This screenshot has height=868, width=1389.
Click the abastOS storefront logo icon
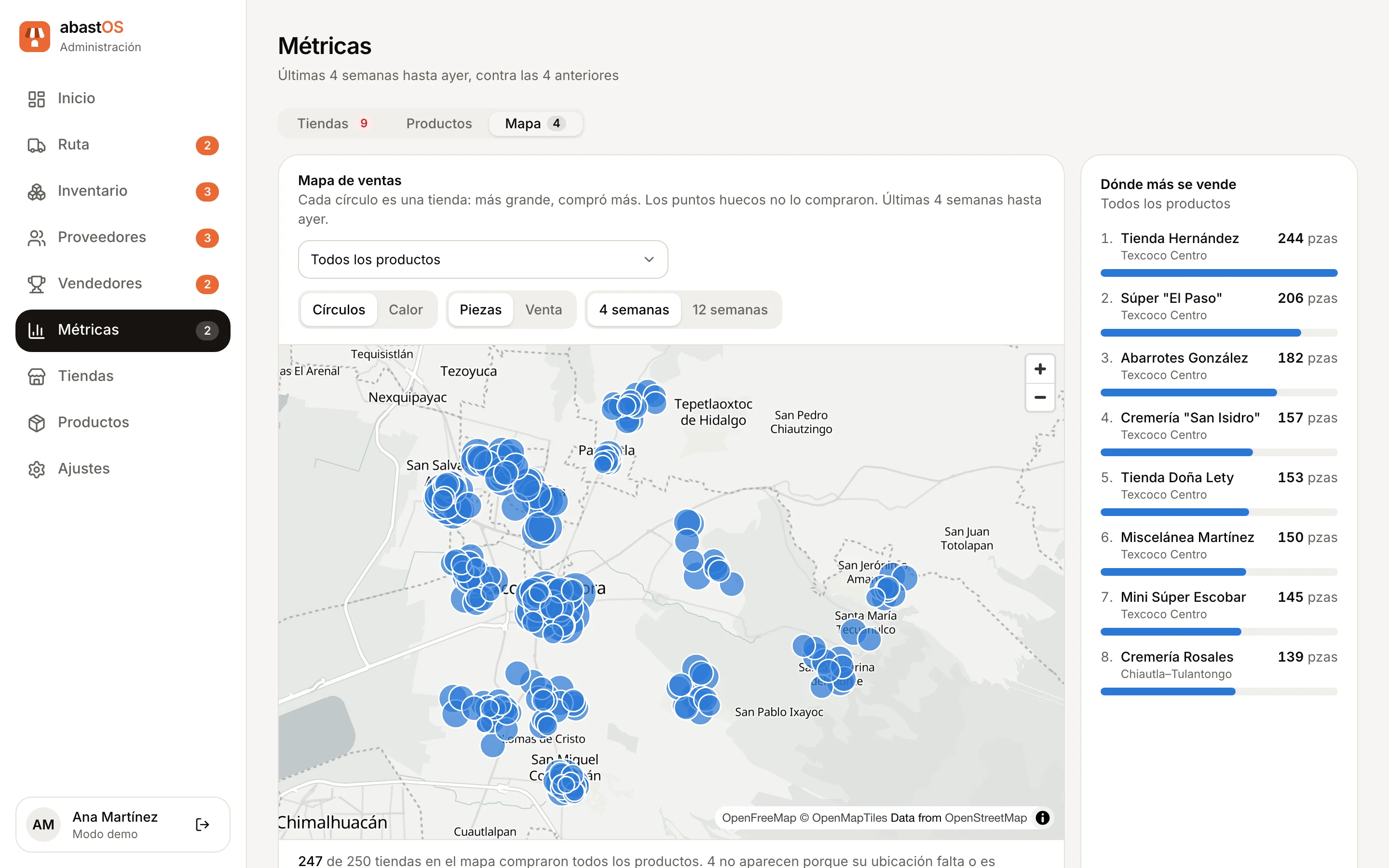coord(34,36)
